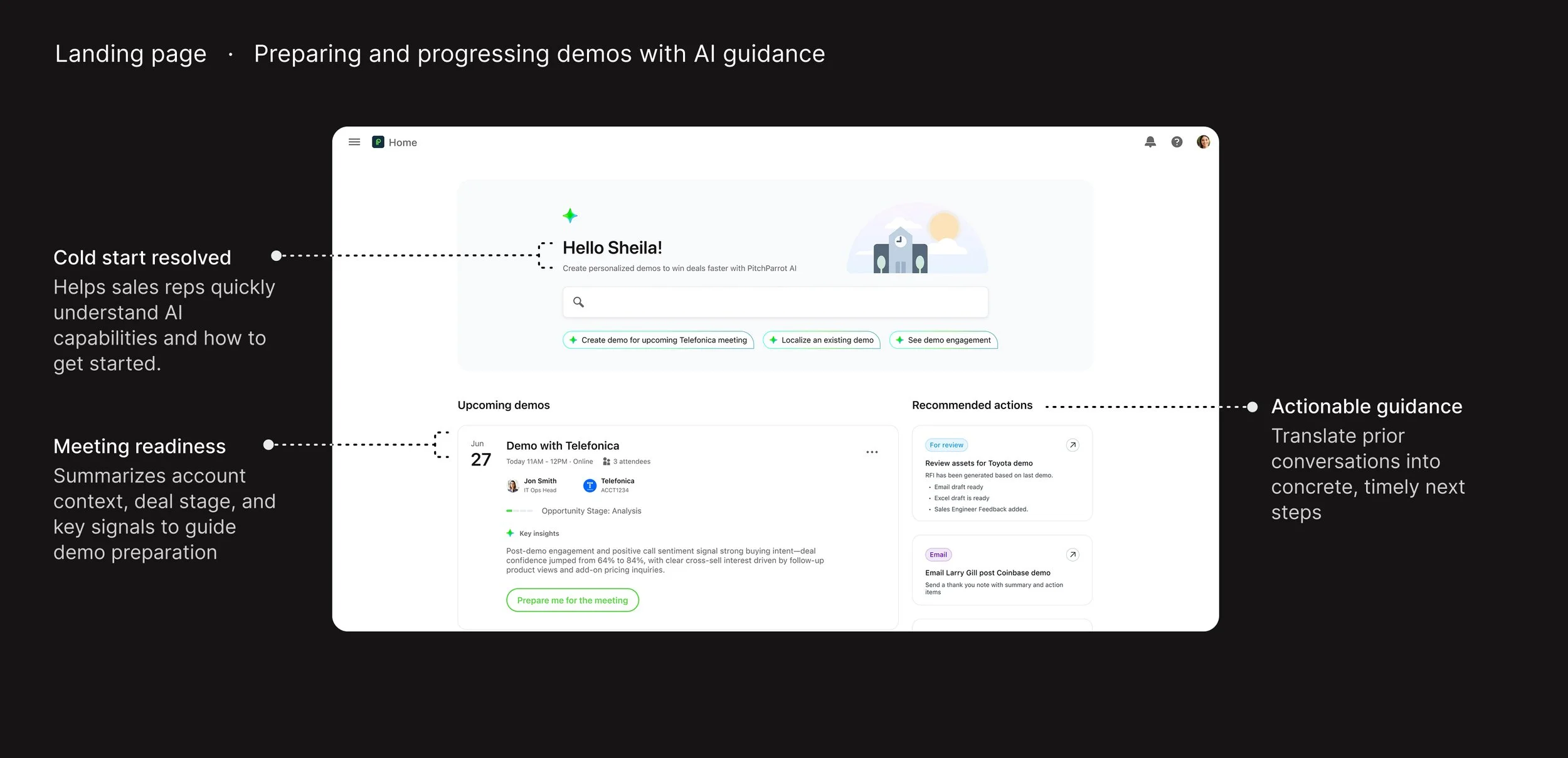
Task: Open Review assets for Toyota demo arrow
Action: (x=1073, y=446)
